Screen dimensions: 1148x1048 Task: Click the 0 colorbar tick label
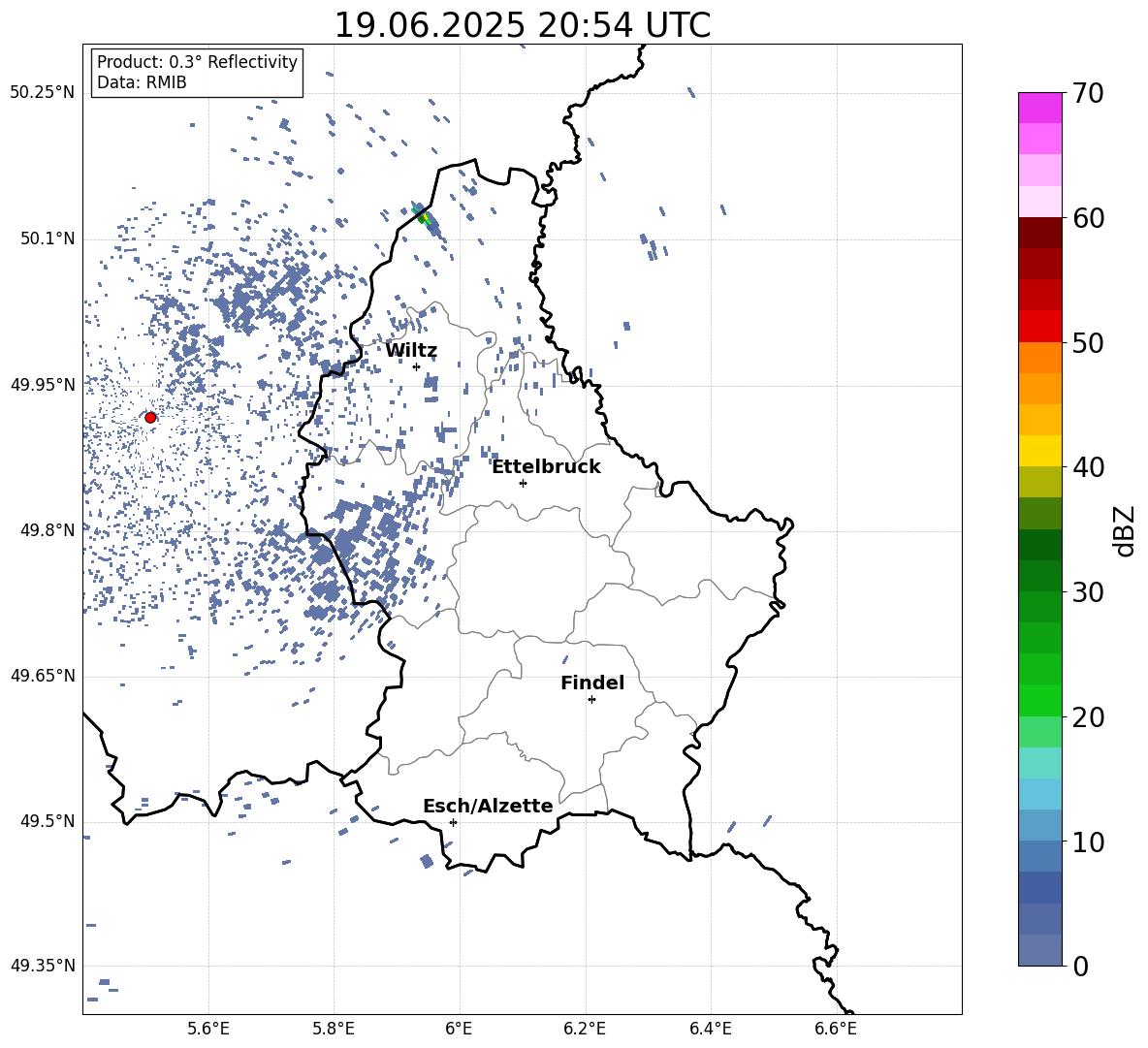(x=1080, y=967)
